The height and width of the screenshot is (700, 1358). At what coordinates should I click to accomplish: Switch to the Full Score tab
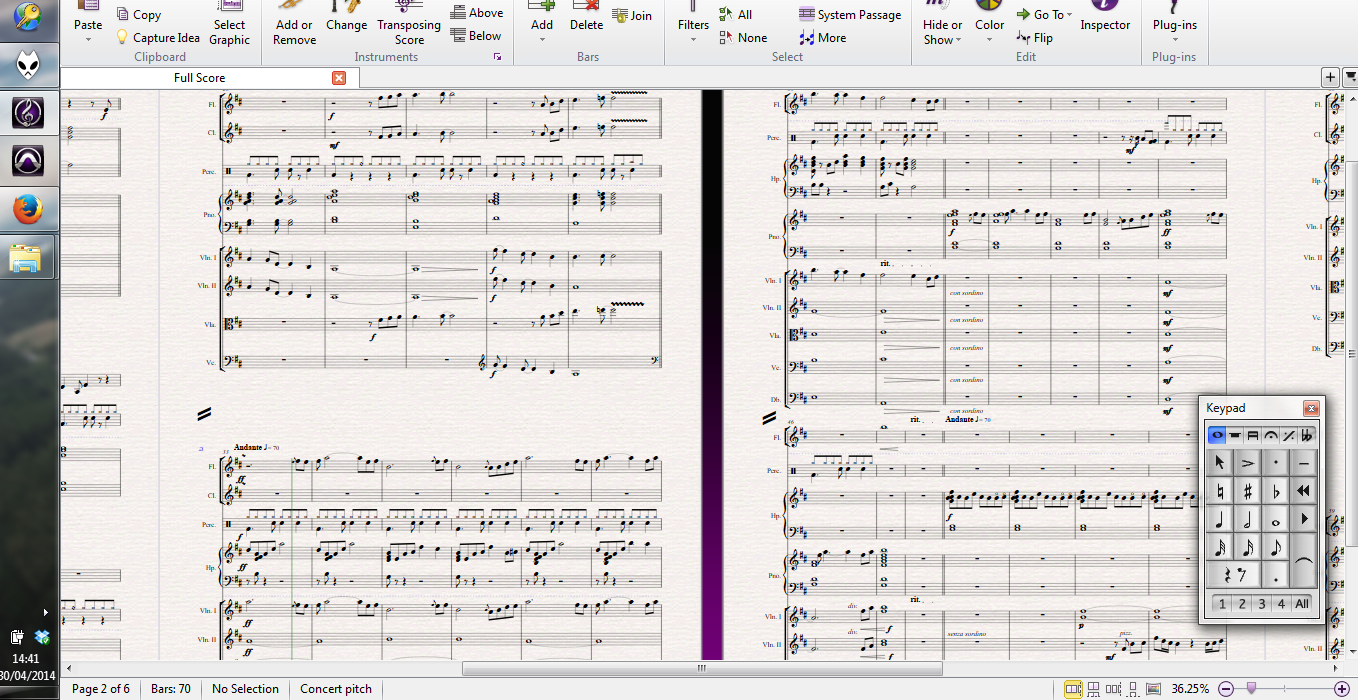(x=199, y=78)
